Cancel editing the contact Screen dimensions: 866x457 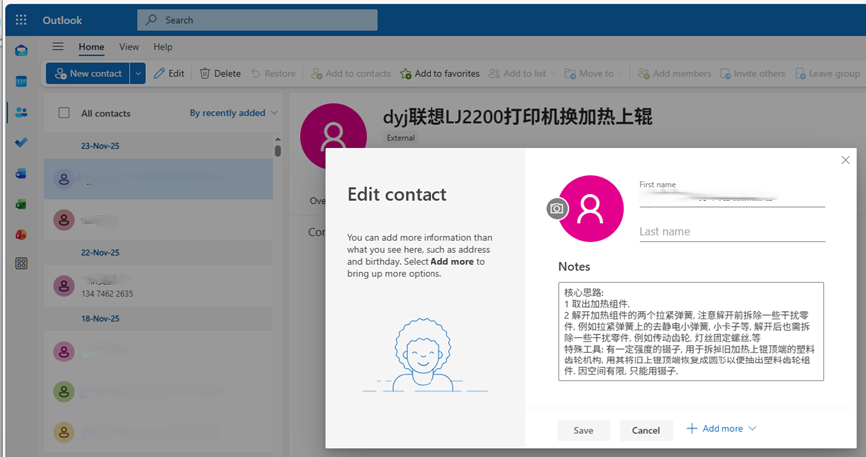(646, 430)
